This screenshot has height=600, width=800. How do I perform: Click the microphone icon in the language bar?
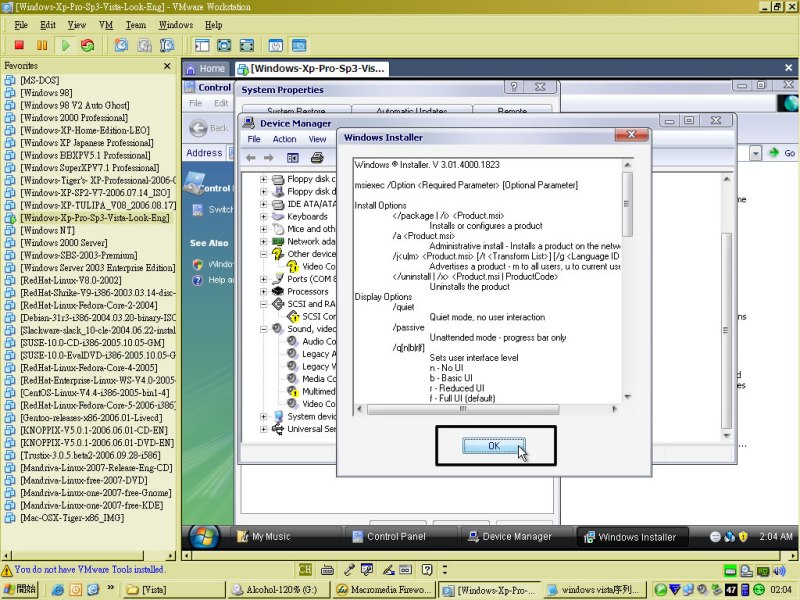pyautogui.click(x=349, y=569)
